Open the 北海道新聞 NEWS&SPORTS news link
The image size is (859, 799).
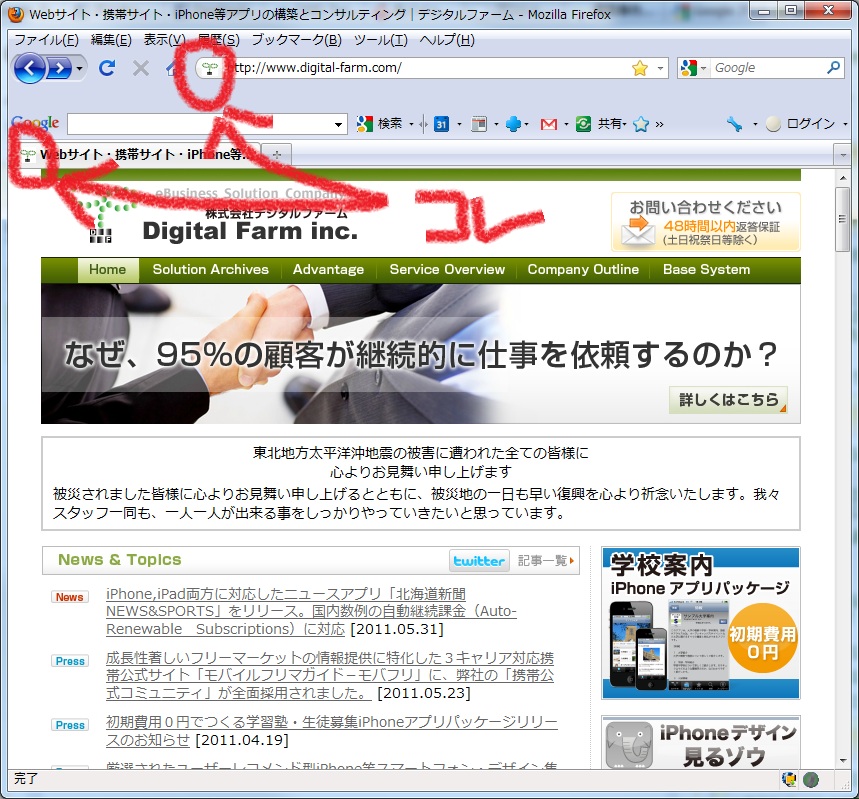pos(311,612)
